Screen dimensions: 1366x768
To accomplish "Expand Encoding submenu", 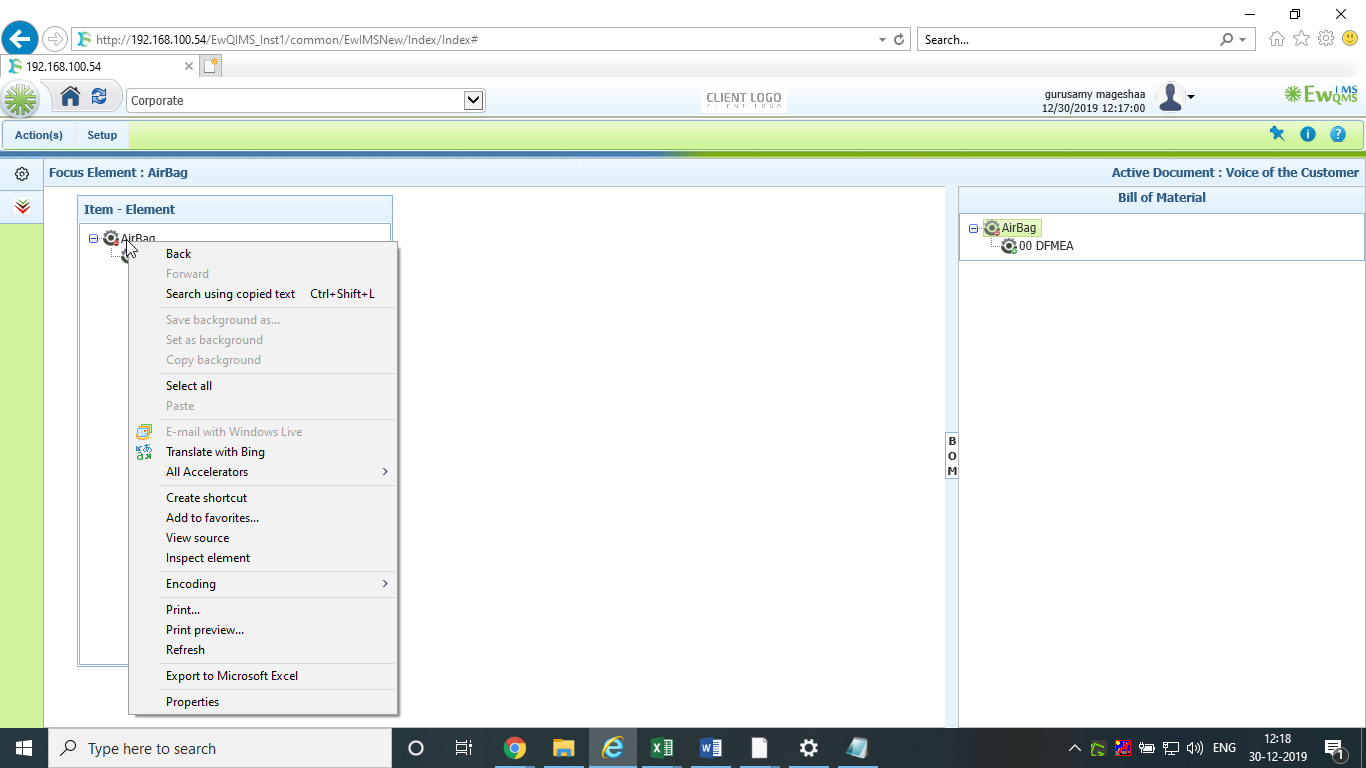I will click(263, 584).
